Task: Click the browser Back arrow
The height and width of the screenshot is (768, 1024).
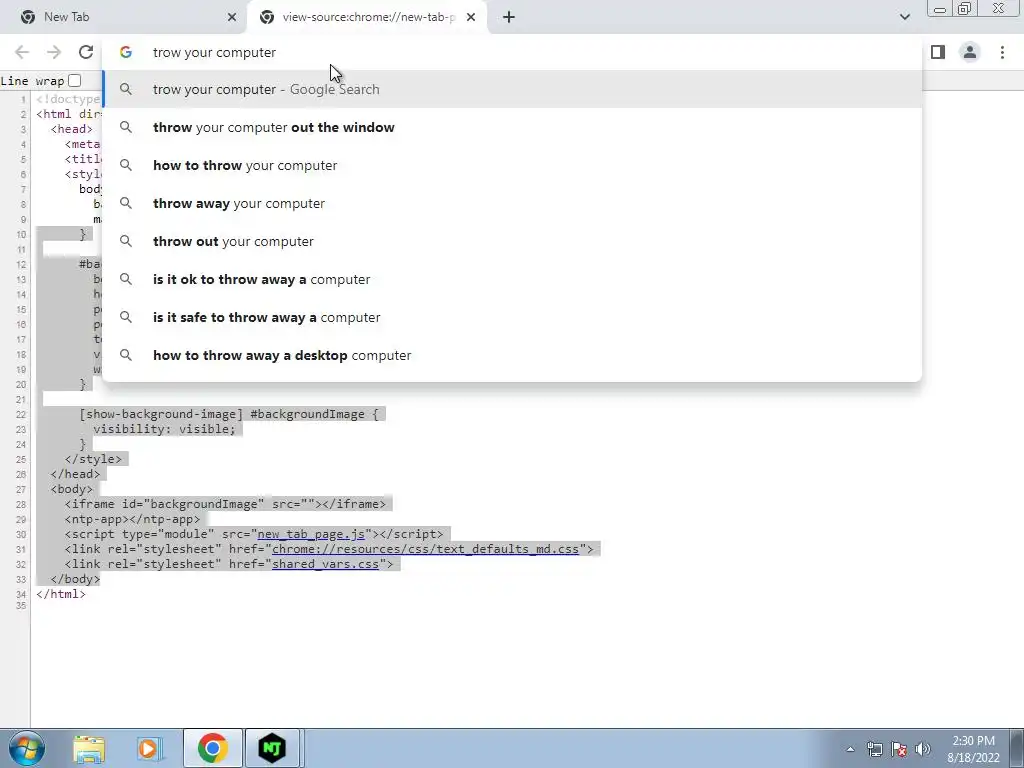Action: [x=22, y=52]
